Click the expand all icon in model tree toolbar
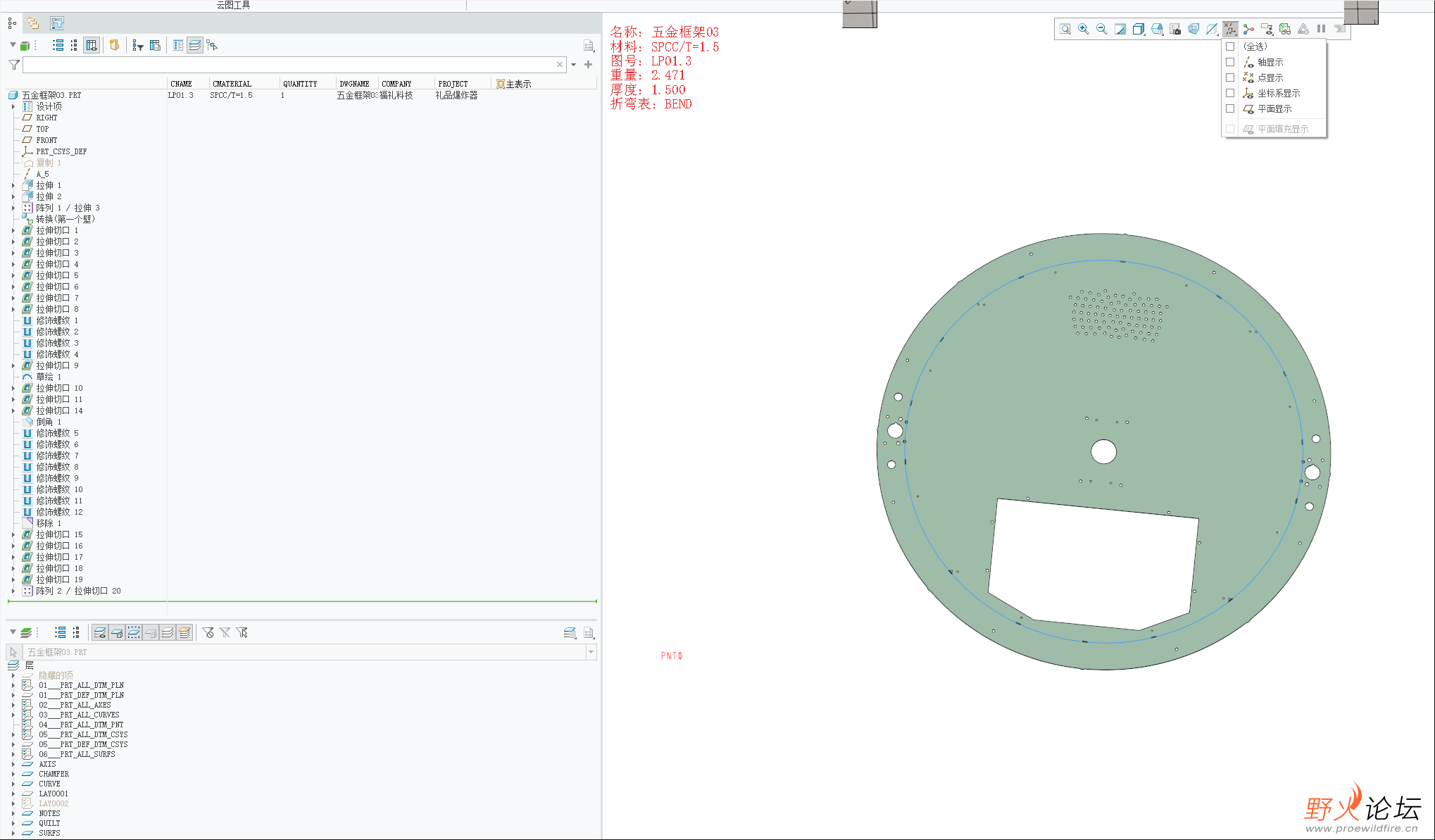 (58, 45)
